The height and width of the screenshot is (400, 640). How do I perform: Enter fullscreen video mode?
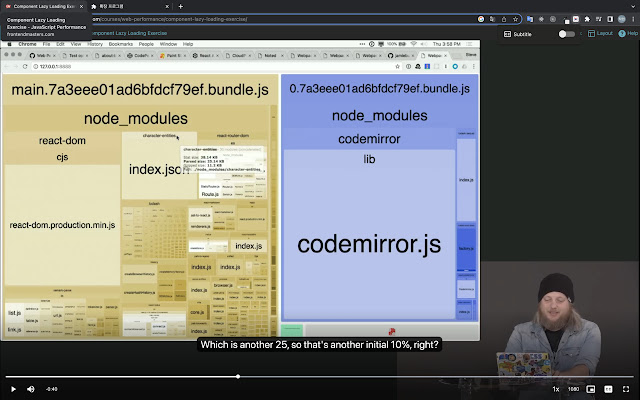[x=627, y=388]
